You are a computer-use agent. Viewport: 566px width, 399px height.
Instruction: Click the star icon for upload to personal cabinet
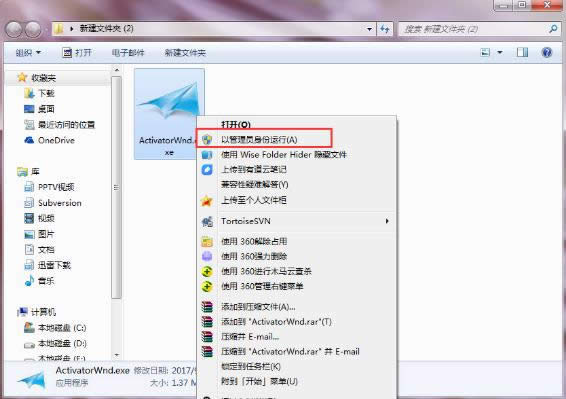[207, 201]
